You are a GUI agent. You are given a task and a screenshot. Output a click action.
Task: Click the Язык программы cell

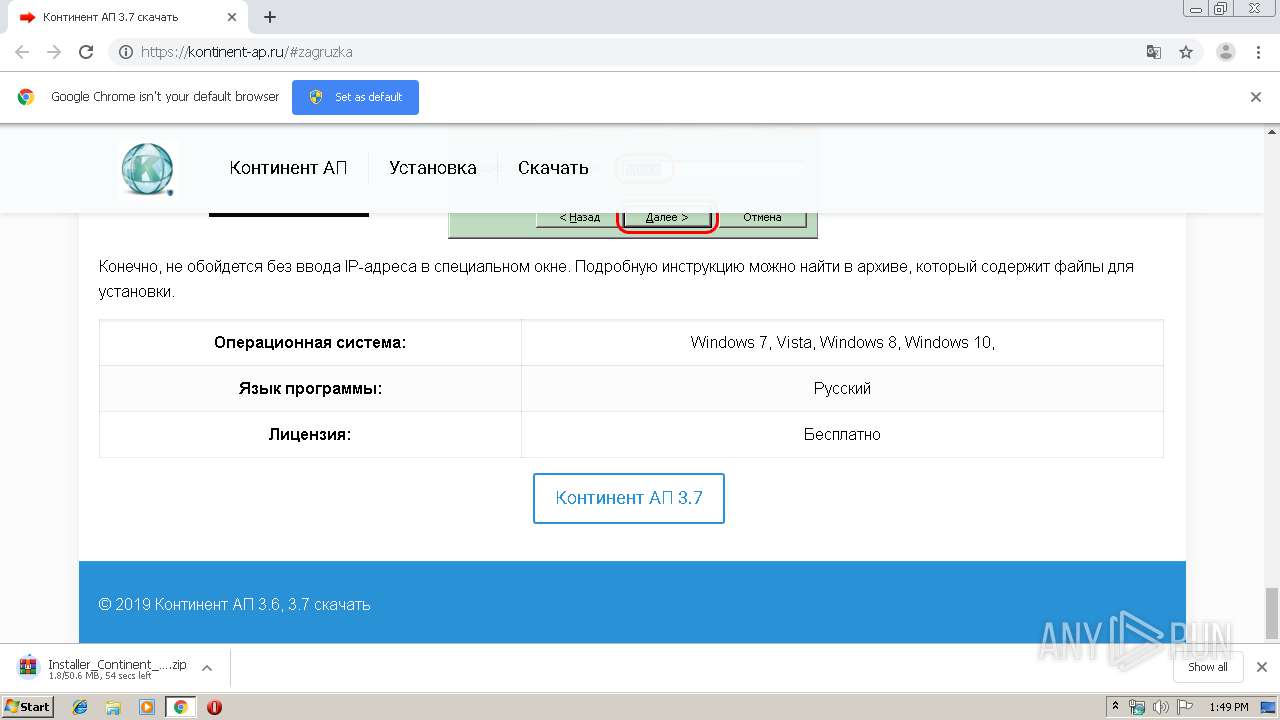click(x=310, y=388)
